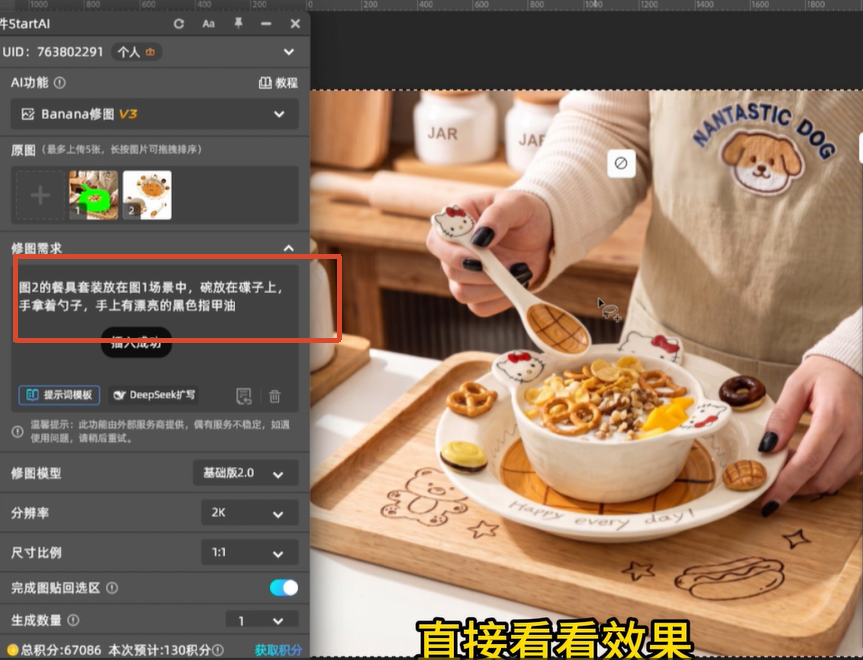Click the crown badge next to 个人
This screenshot has height=660, width=863.
coord(150,52)
